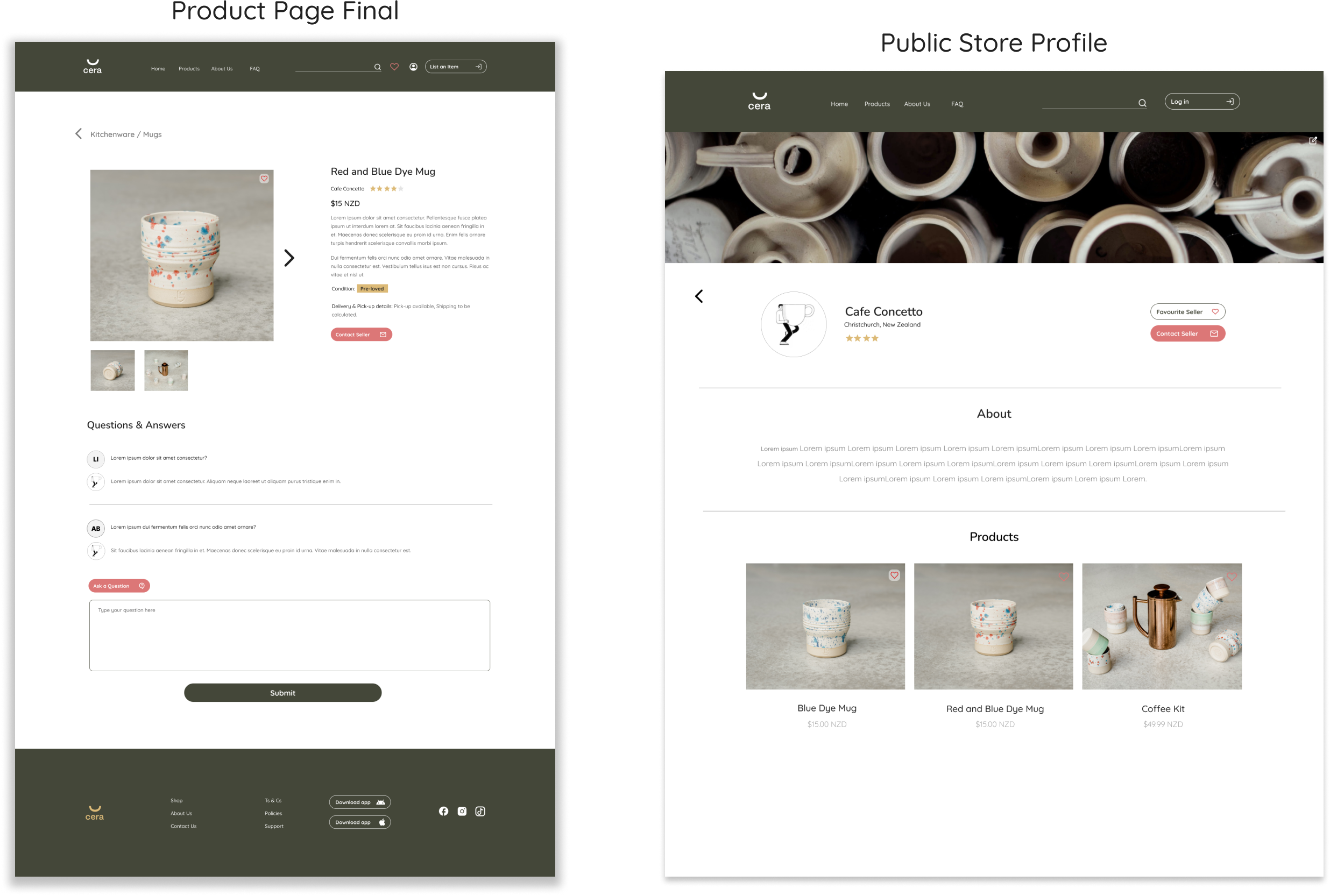Toggle Favourite Seller button

(x=1187, y=312)
